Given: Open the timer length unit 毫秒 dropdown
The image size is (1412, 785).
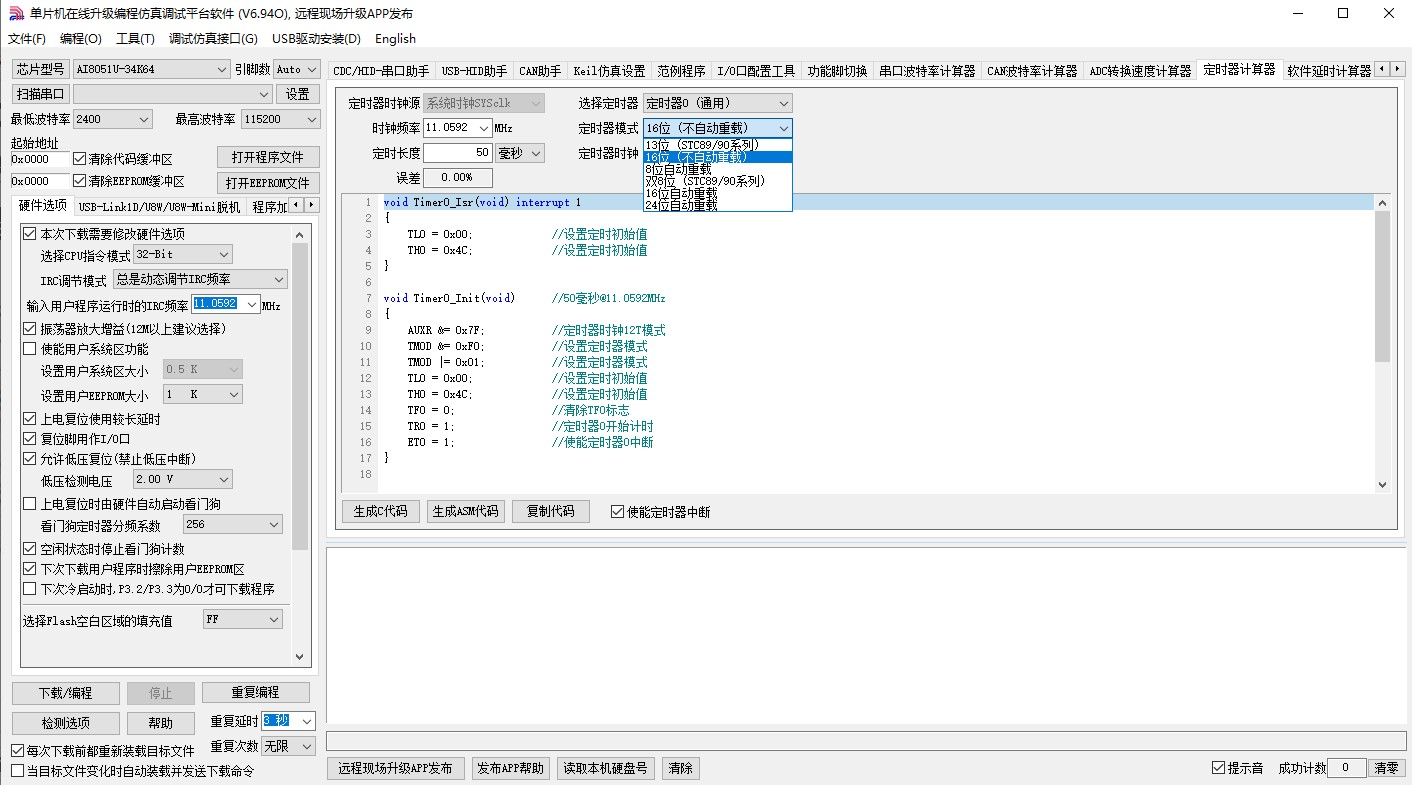Looking at the screenshot, I should 520,153.
